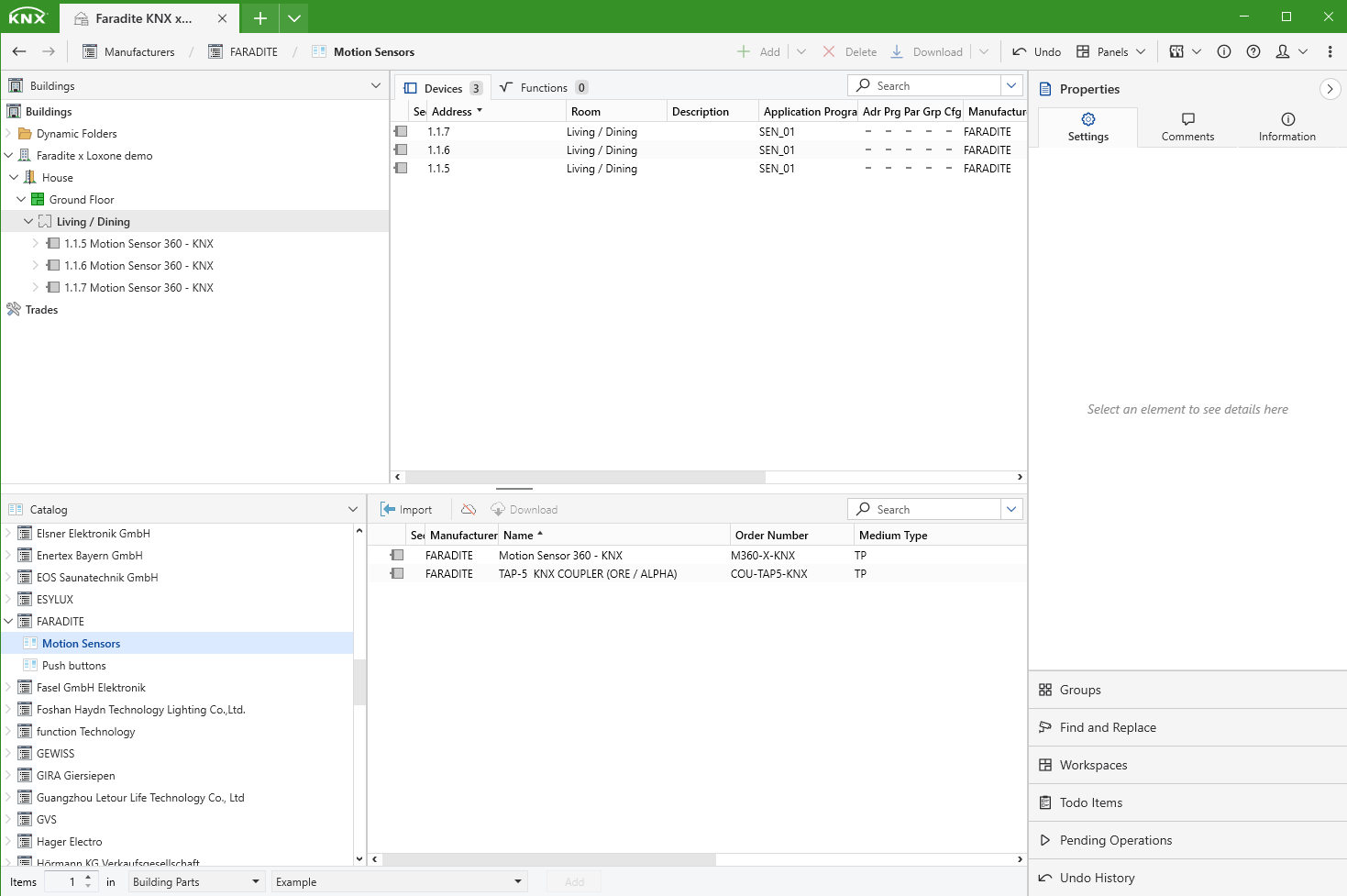Viewport: 1347px width, 896px height.
Task: Open the Groups side panel
Action: [1187, 690]
